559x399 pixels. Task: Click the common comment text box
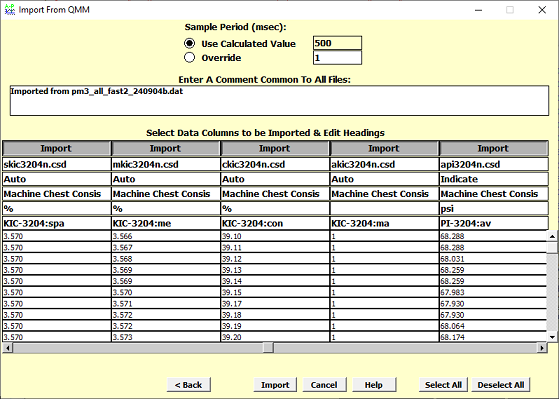(279, 101)
